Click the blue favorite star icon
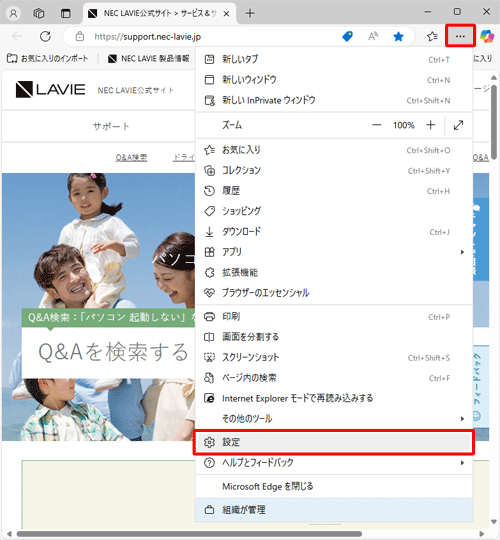This screenshot has height=540, width=500. pos(398,36)
